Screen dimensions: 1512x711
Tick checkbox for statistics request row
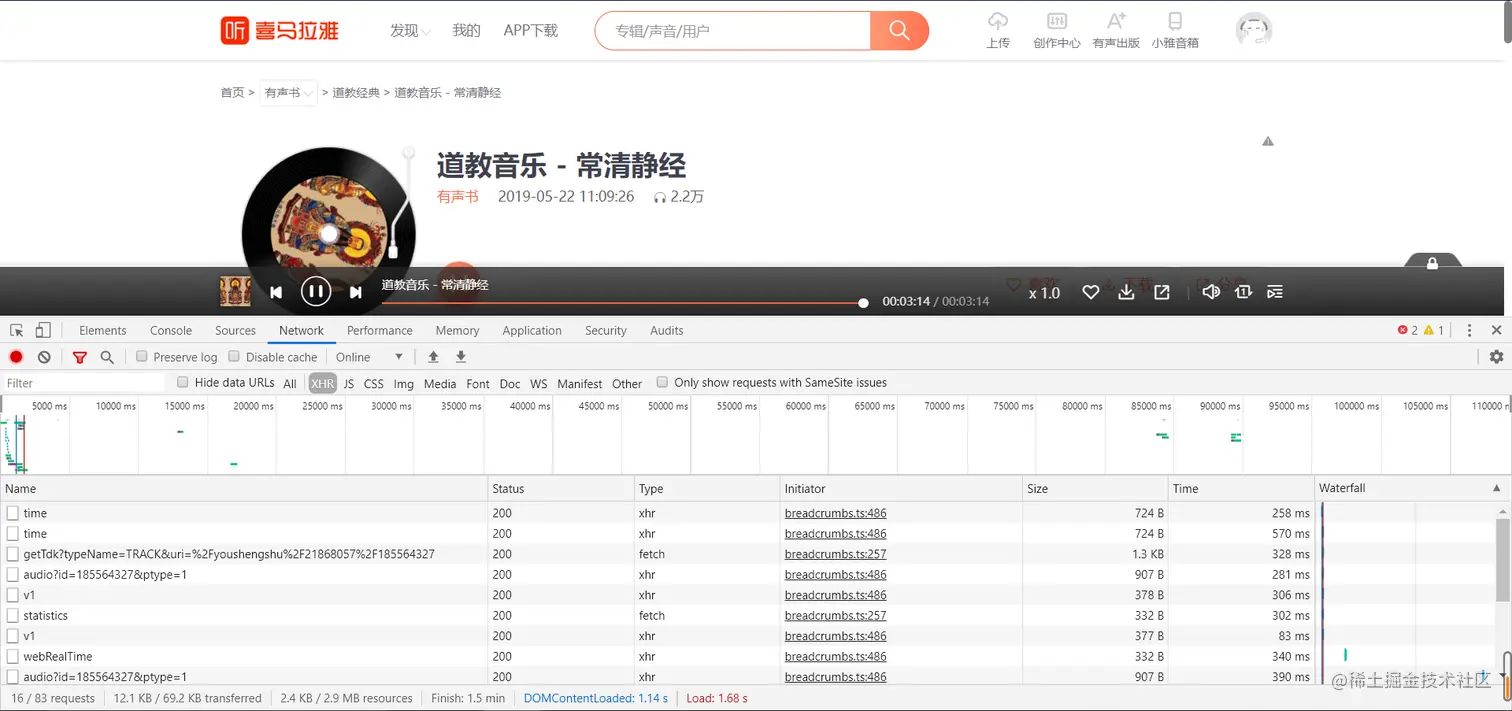(13, 616)
